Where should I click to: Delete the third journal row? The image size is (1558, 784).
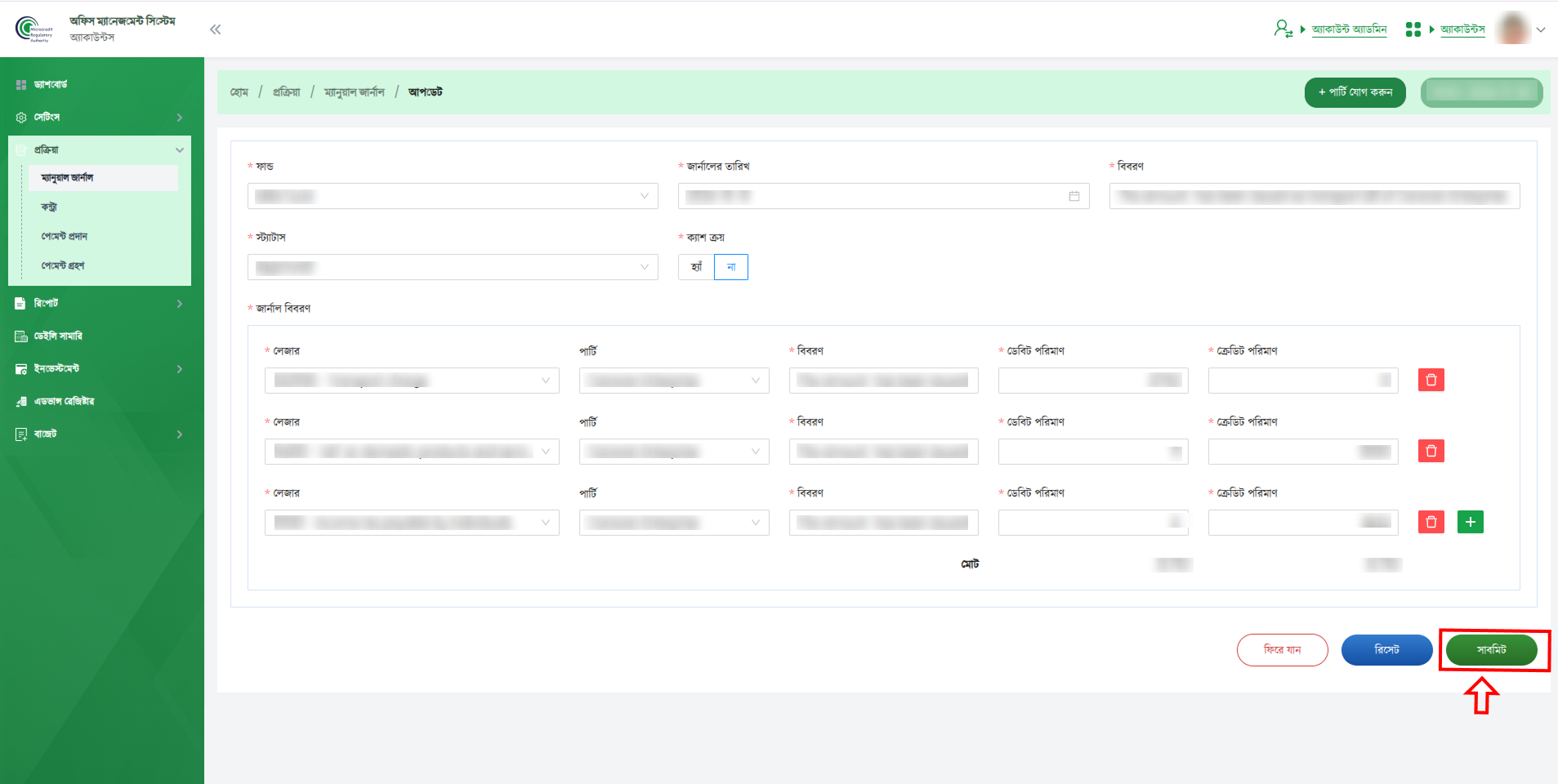pos(1431,522)
